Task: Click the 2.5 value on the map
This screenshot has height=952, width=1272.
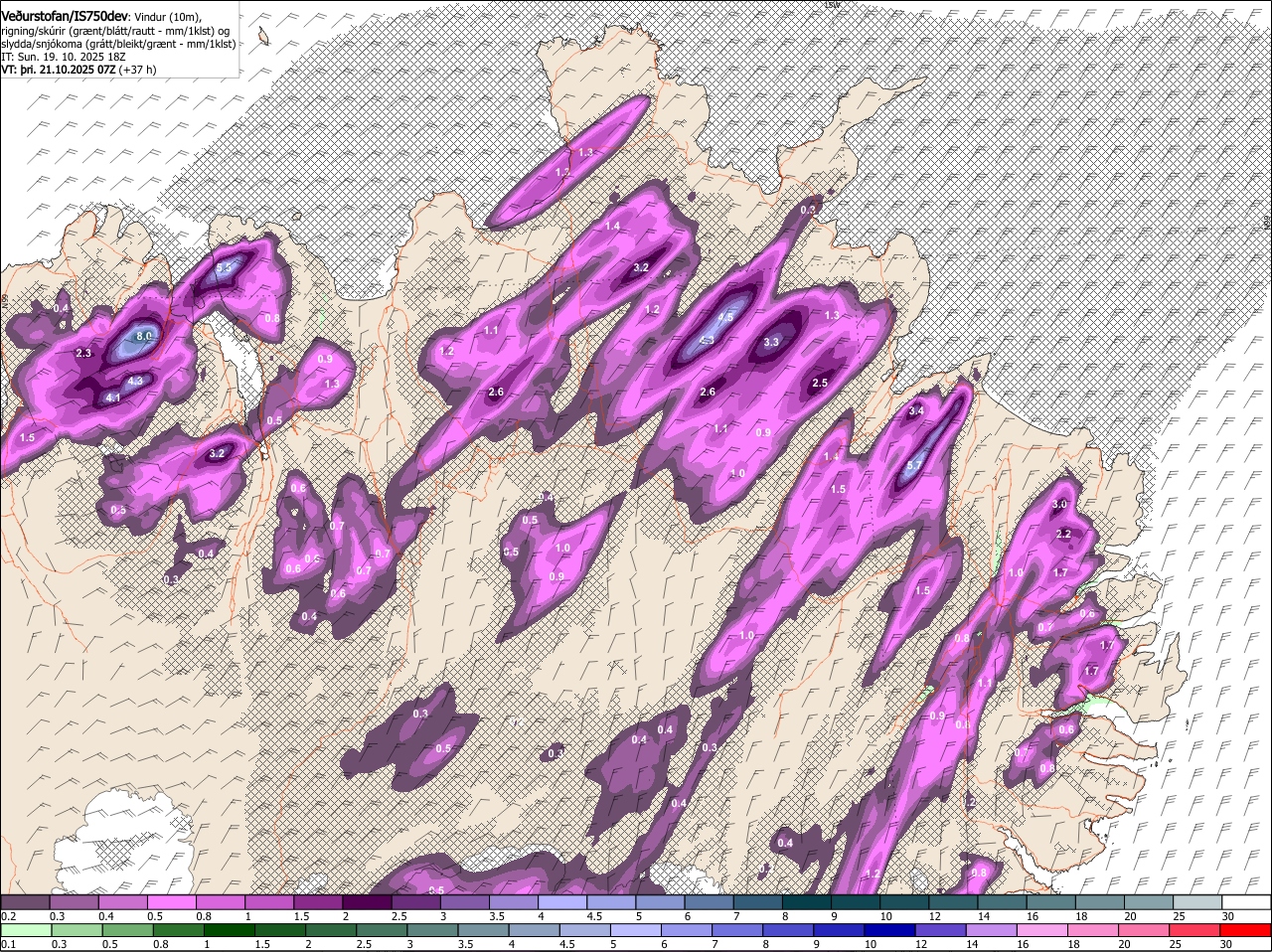Action: [x=820, y=383]
